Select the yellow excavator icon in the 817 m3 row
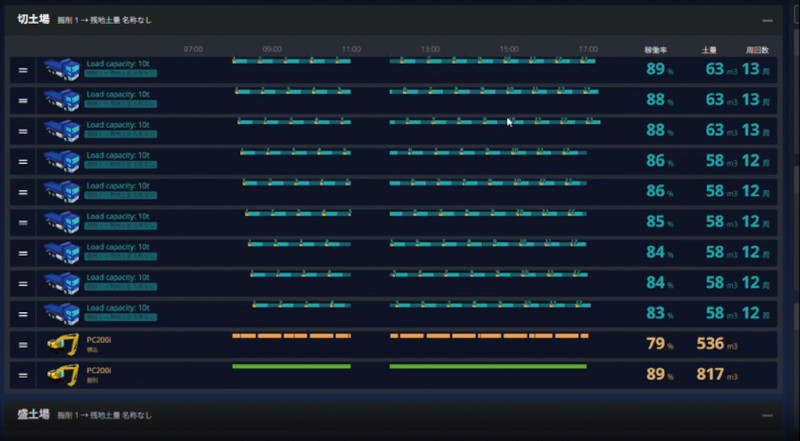 point(63,375)
